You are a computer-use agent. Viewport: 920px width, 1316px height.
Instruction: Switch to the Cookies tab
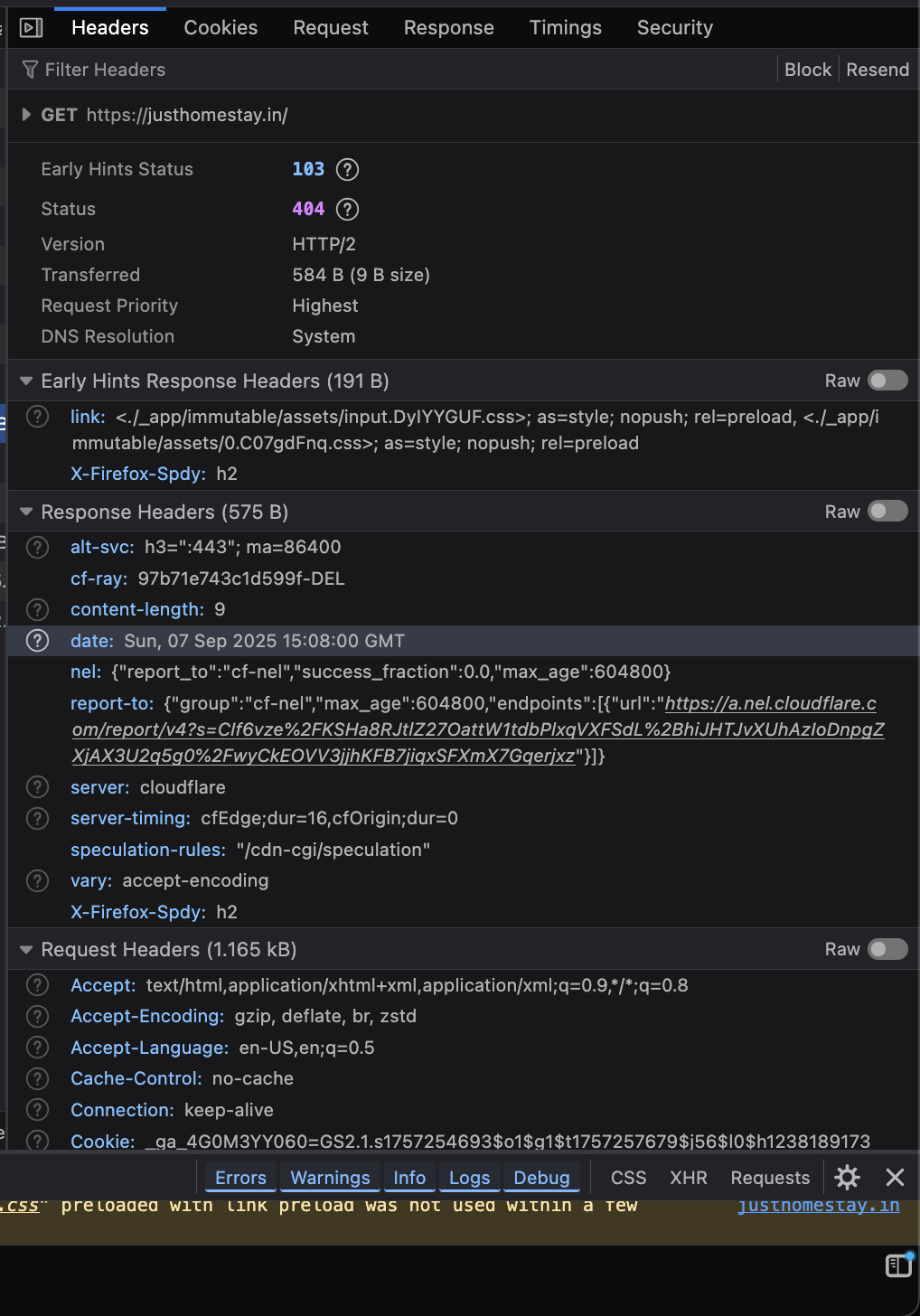(x=221, y=28)
